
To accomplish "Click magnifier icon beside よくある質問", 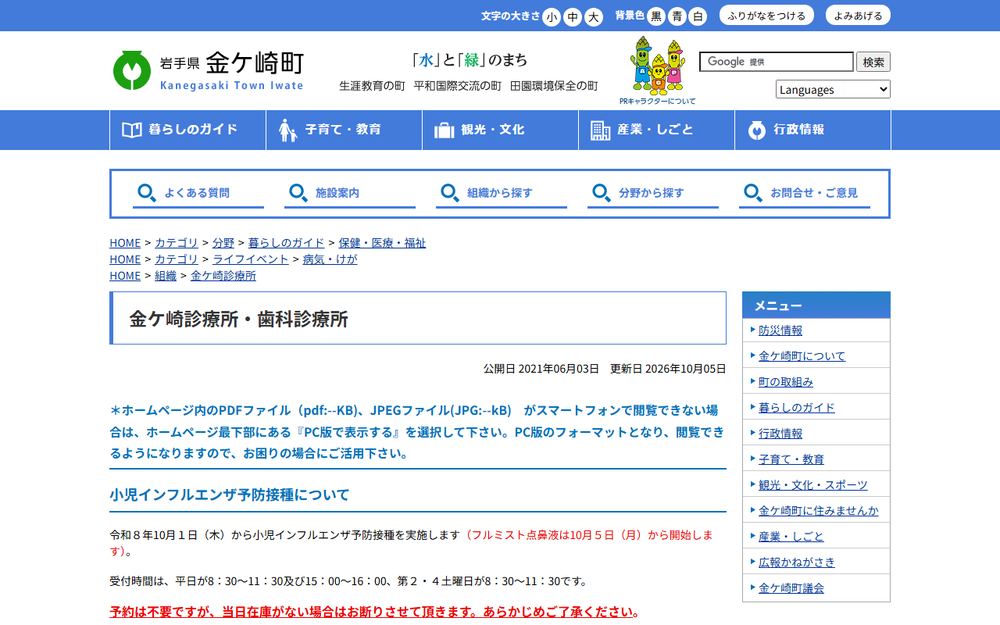I will pyautogui.click(x=147, y=193).
